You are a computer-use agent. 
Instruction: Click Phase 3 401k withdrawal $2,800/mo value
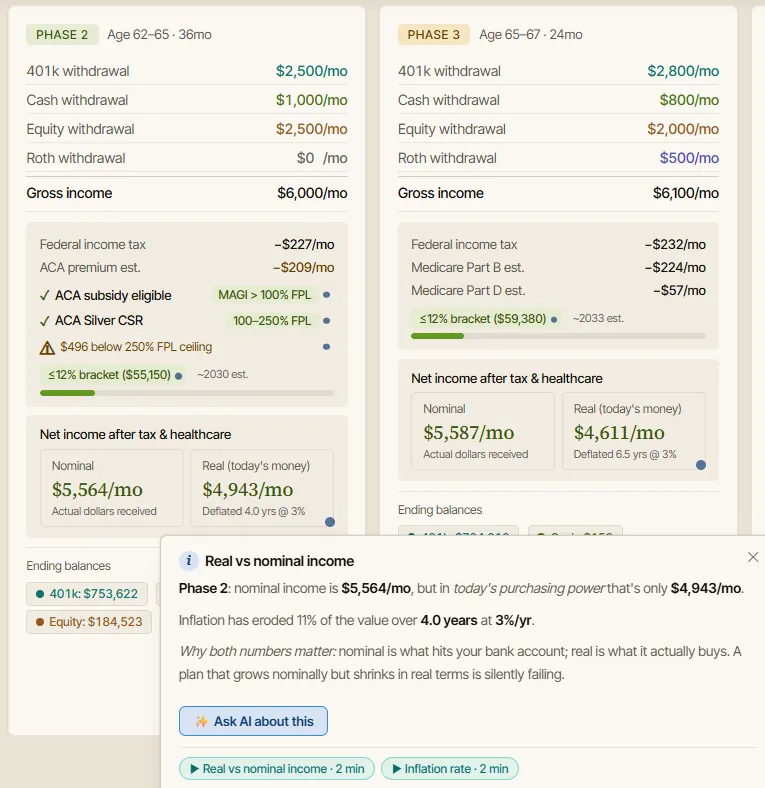tap(683, 71)
